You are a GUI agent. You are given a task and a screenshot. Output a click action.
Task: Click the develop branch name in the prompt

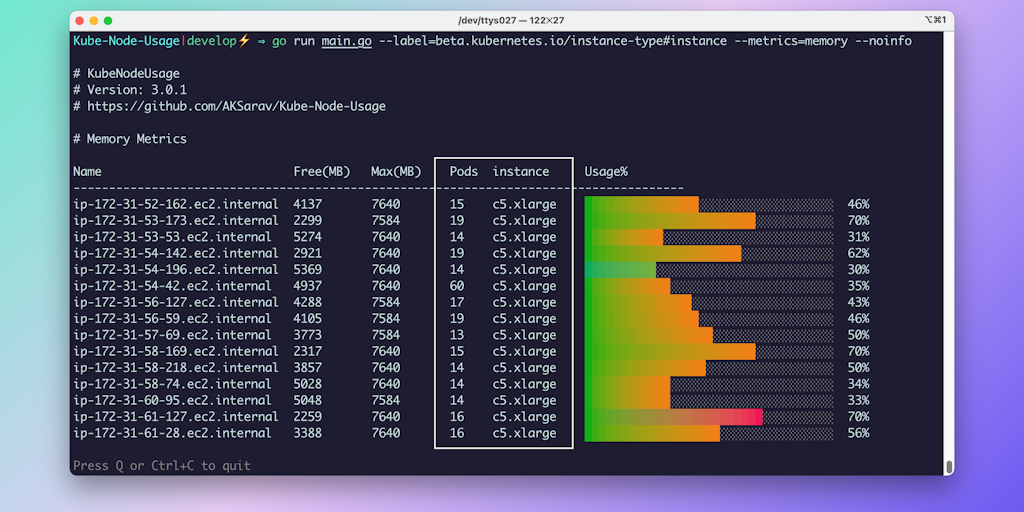[x=211, y=41]
